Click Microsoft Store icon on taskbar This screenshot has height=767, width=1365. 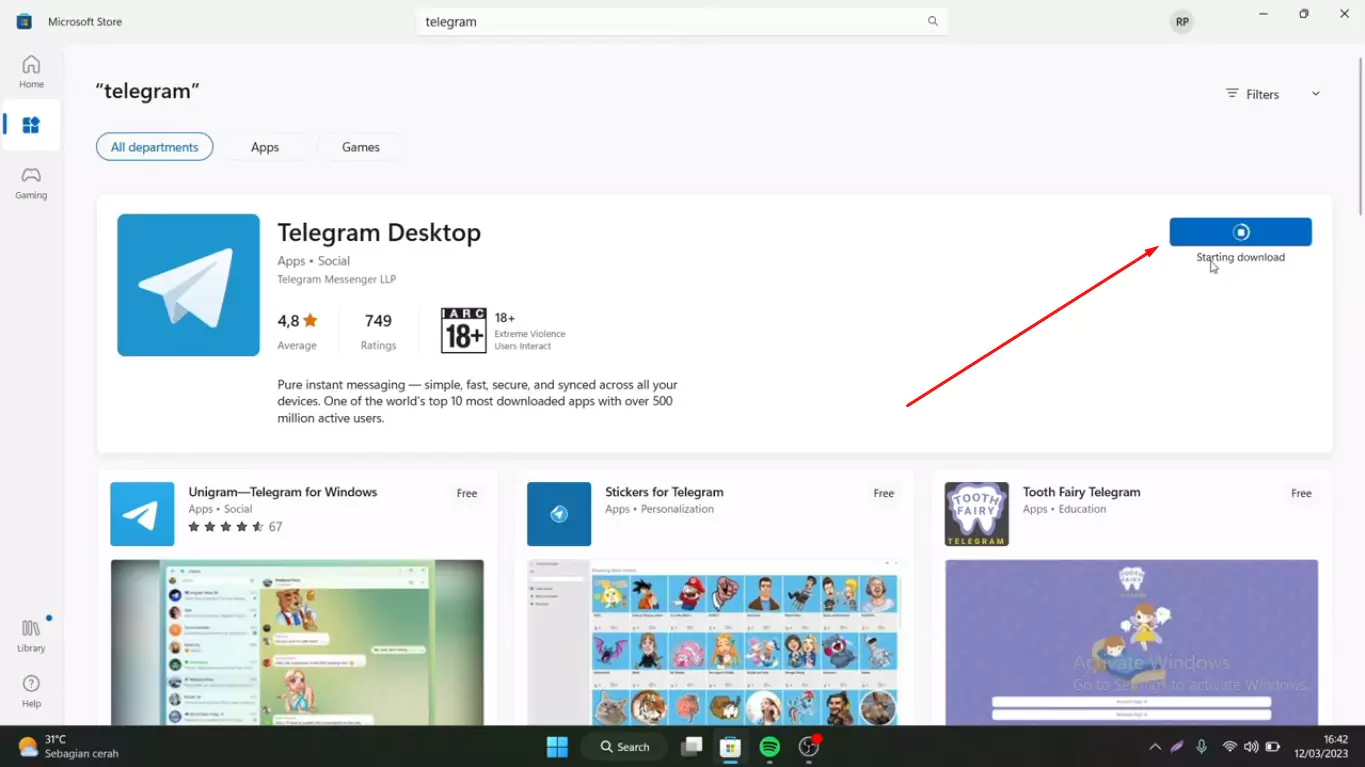point(730,747)
